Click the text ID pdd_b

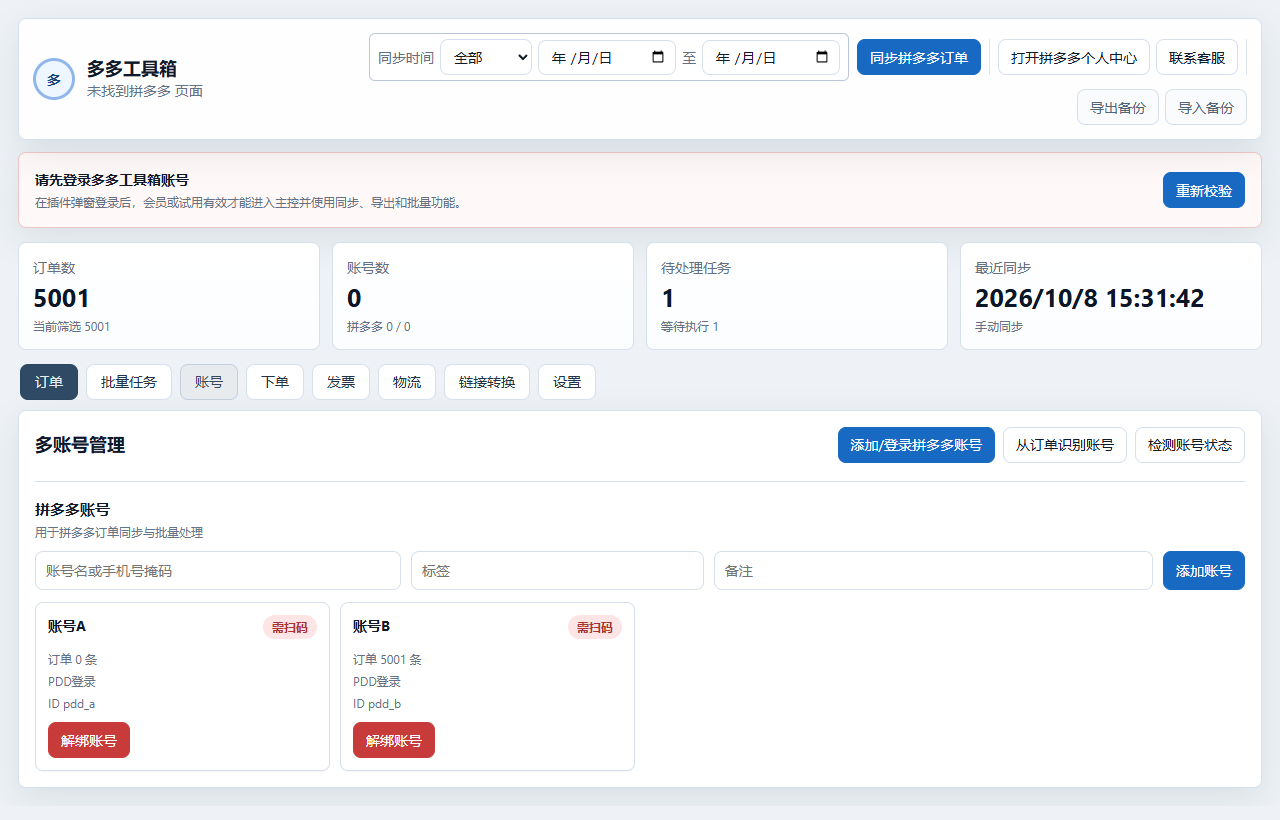pos(377,704)
